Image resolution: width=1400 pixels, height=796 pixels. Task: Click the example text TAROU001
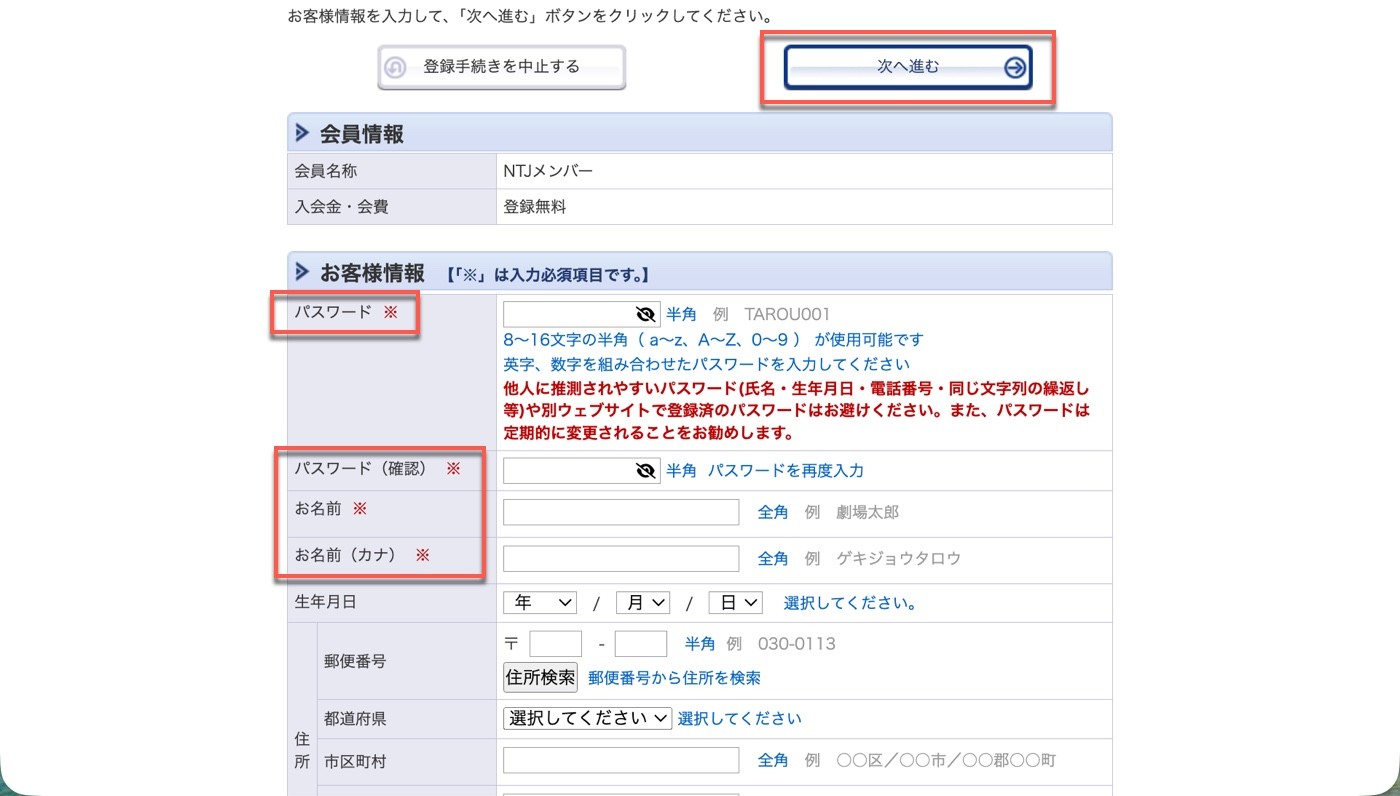coord(788,314)
